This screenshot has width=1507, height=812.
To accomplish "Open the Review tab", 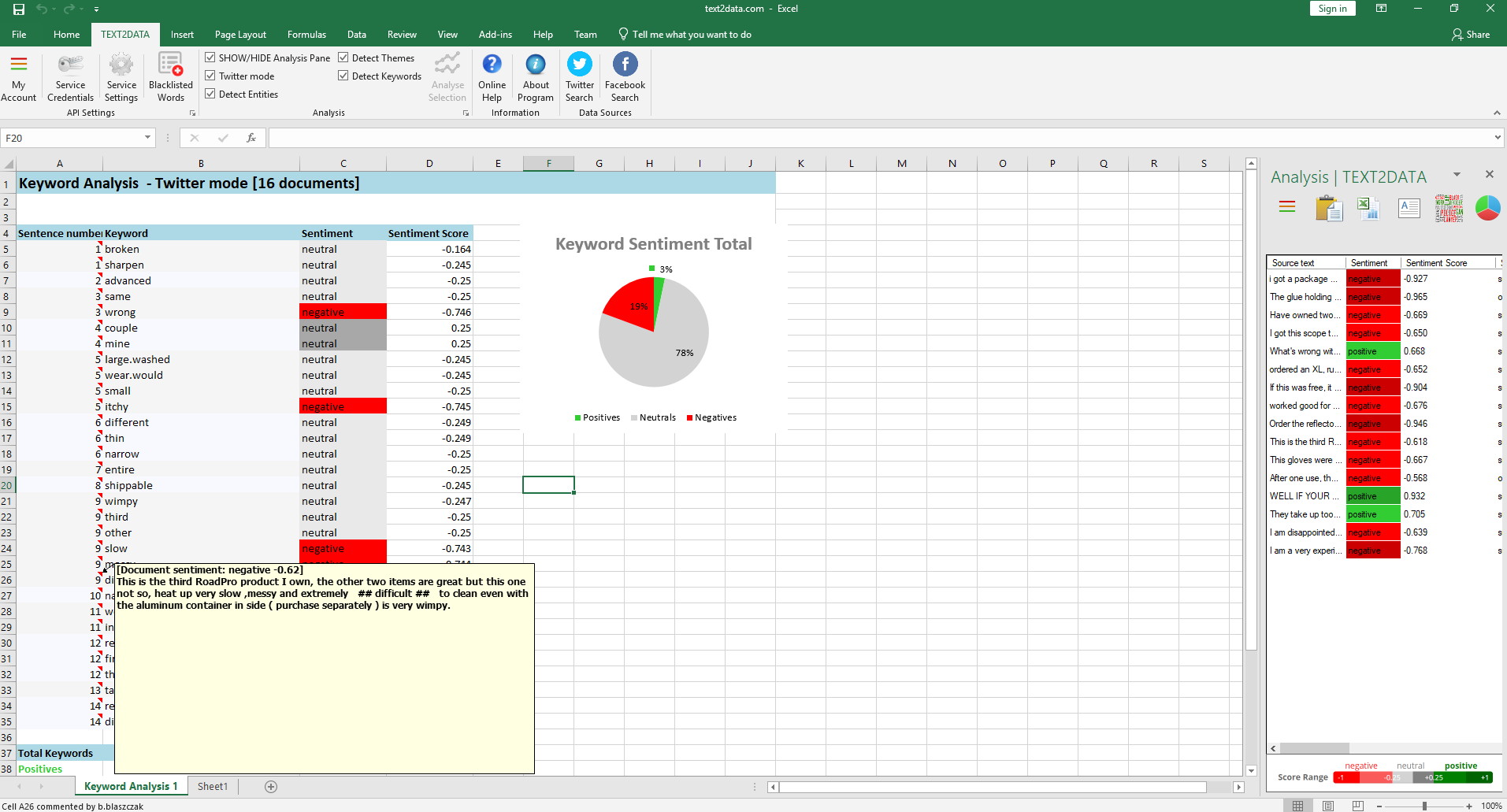I will click(x=402, y=35).
